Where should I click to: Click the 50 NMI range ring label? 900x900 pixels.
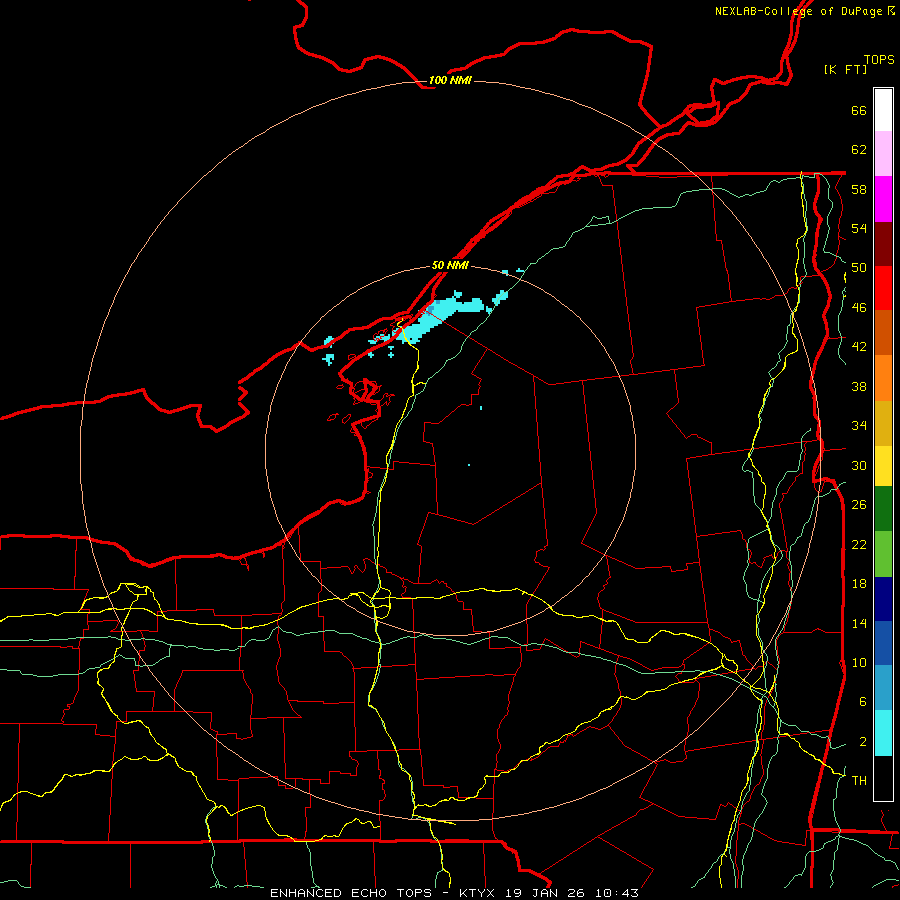(x=450, y=265)
